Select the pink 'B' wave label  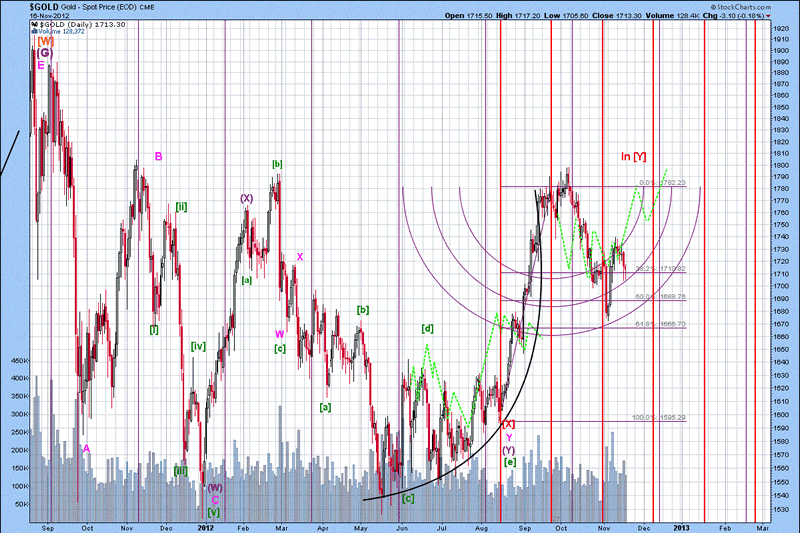point(158,155)
